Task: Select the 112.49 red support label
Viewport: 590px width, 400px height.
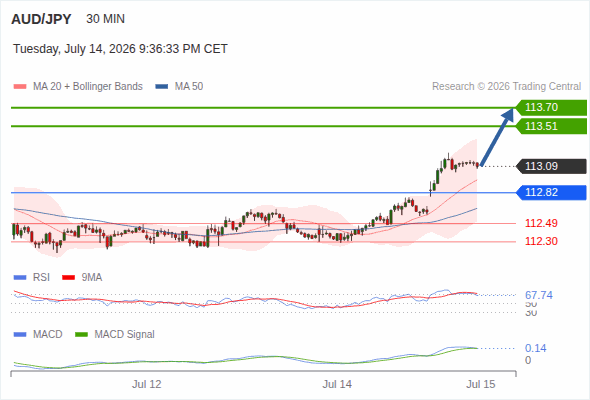Action: [x=541, y=223]
